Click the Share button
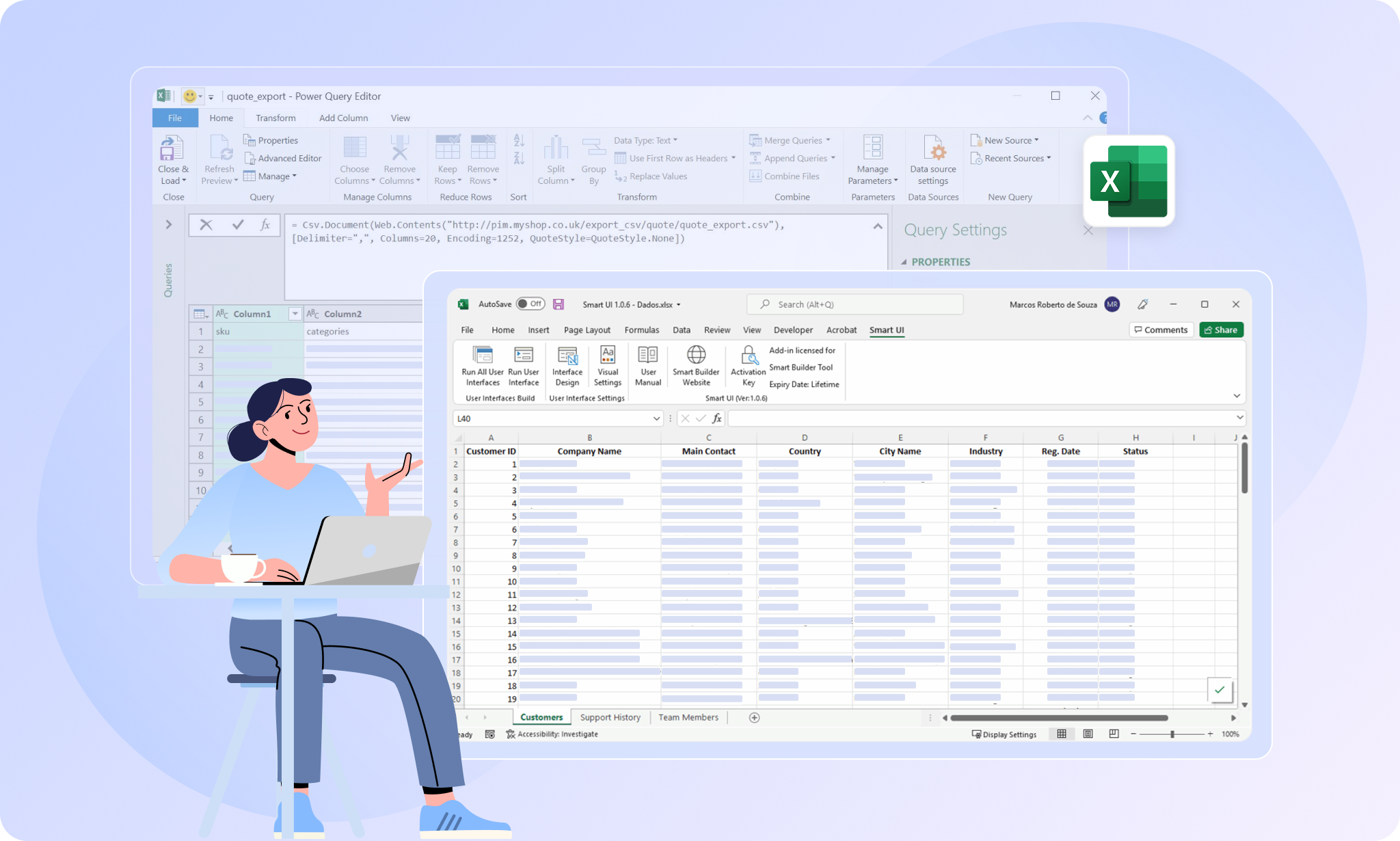Viewport: 1400px width, 841px height. pyautogui.click(x=1221, y=330)
